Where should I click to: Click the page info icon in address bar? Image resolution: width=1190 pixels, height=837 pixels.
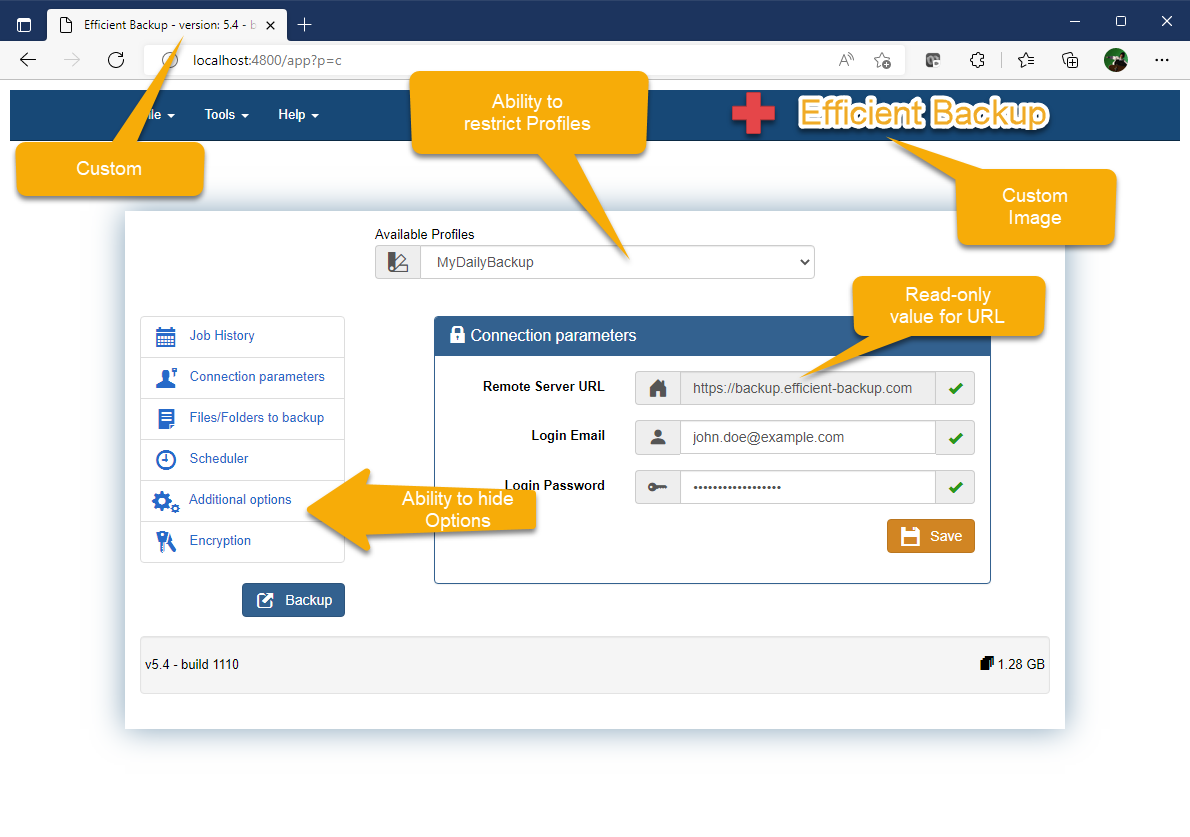point(169,60)
